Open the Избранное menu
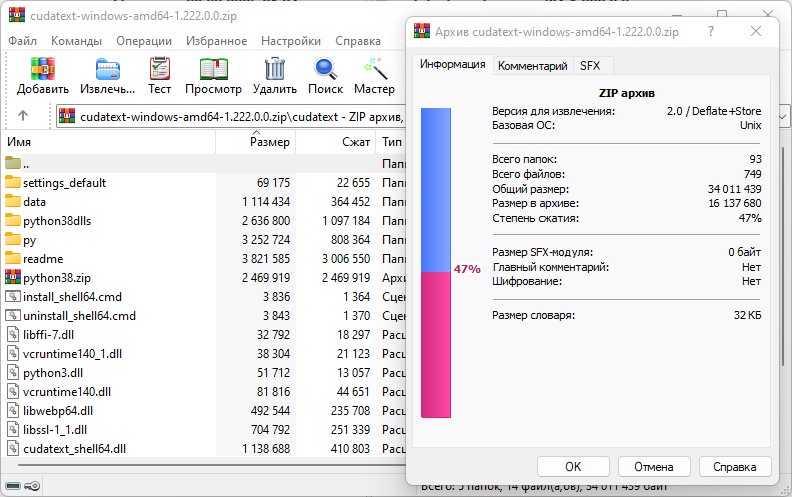 216,41
